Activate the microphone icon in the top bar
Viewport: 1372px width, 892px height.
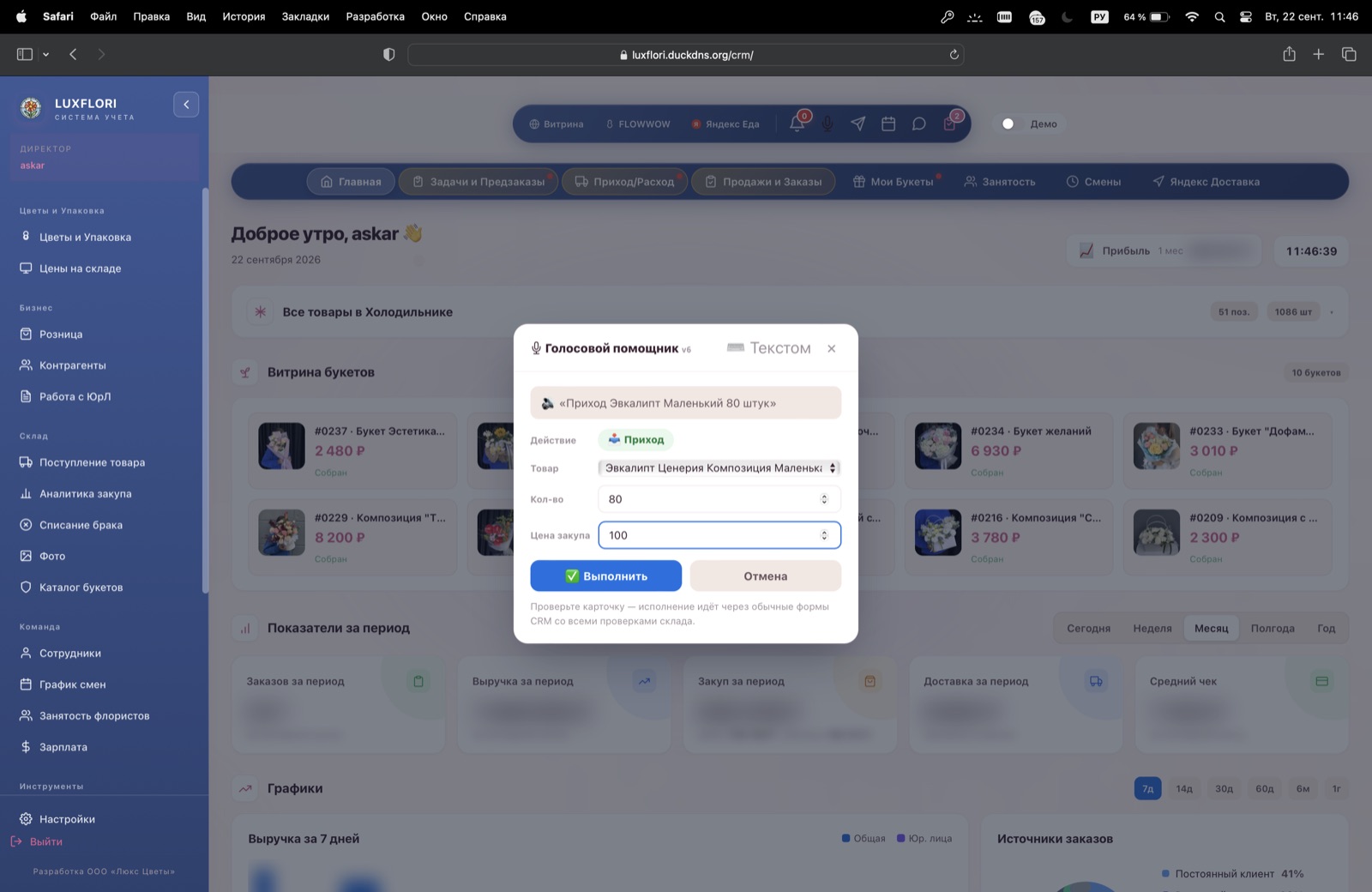click(827, 124)
